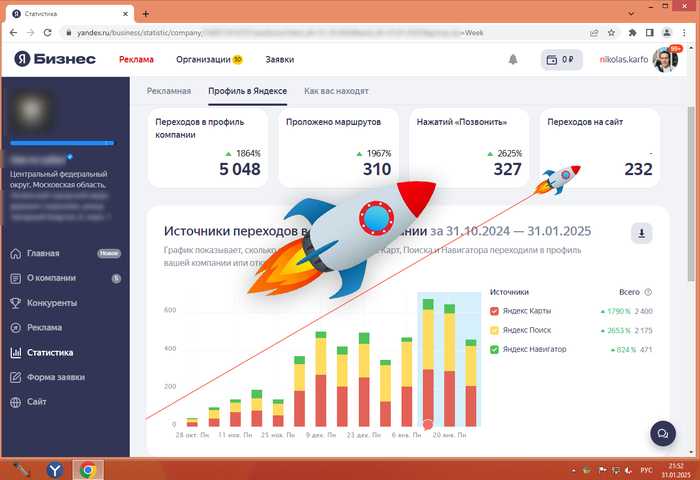Open Yandex Browser from the taskbar
700x480 pixels.
(x=54, y=470)
